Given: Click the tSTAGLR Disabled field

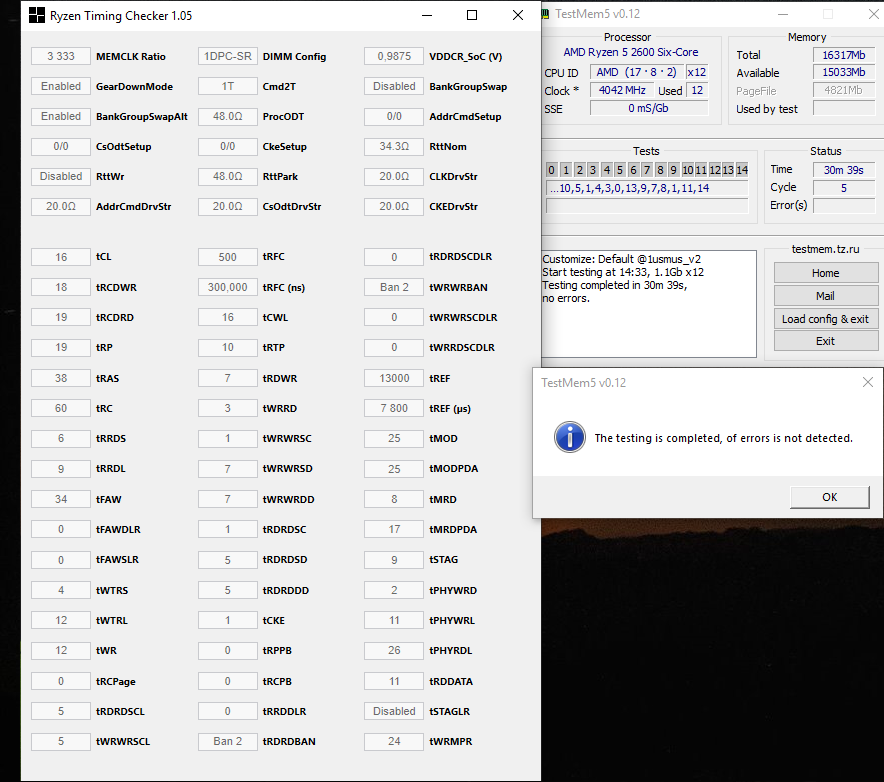Looking at the screenshot, I should click(x=394, y=711).
